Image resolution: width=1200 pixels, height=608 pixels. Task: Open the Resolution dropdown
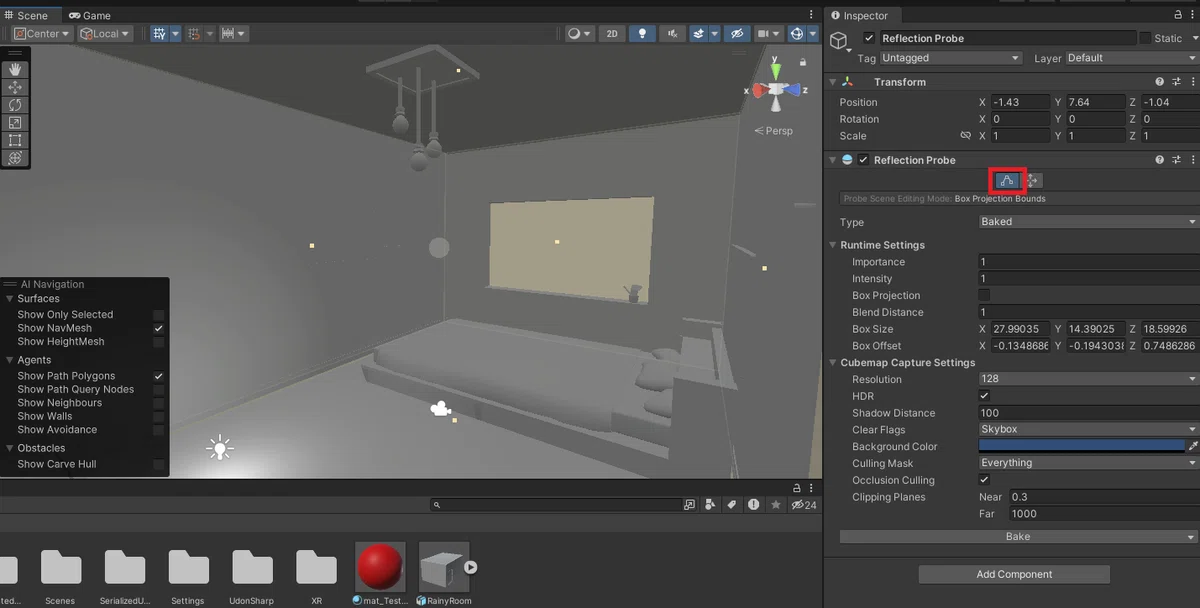(x=1089, y=379)
